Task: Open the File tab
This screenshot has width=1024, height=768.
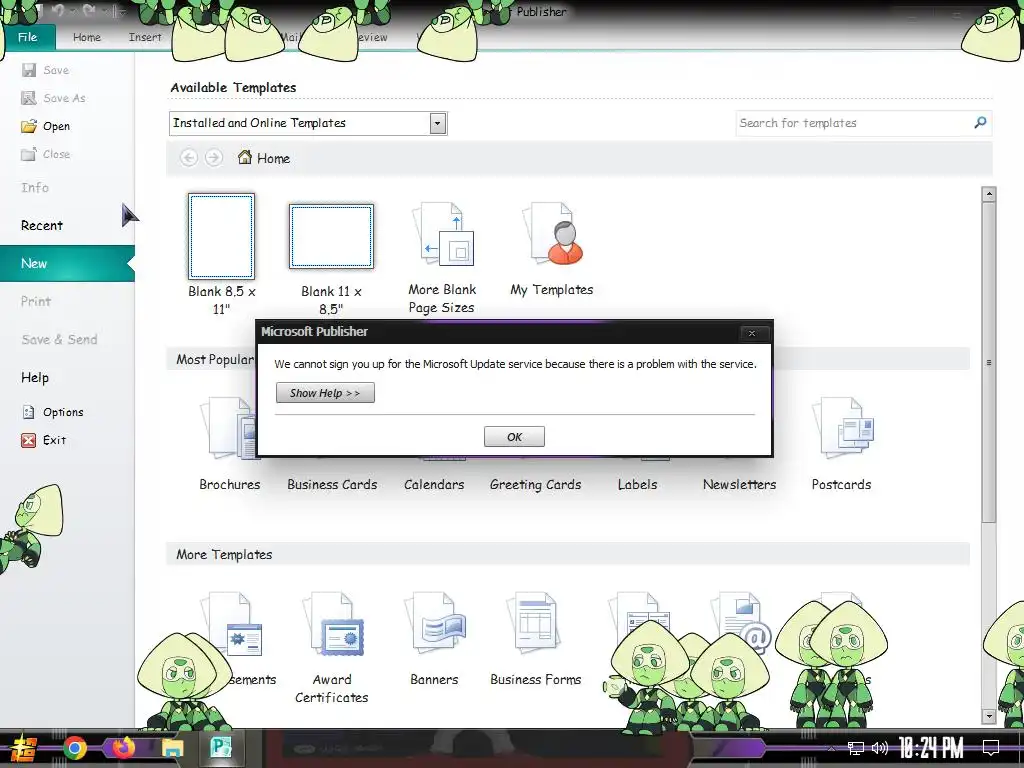Action: point(27,37)
